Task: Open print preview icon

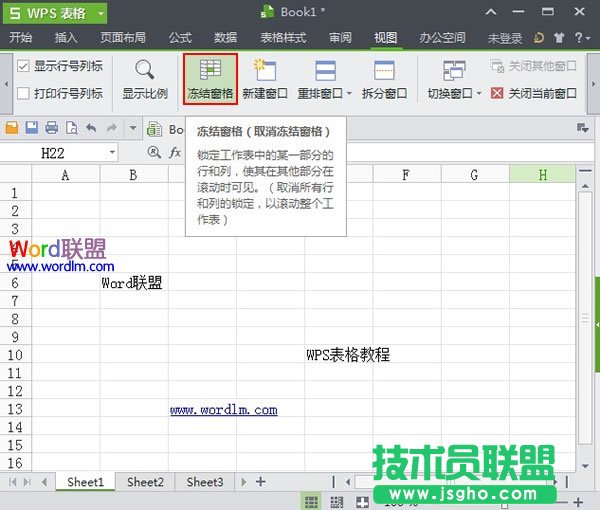Action: point(72,127)
